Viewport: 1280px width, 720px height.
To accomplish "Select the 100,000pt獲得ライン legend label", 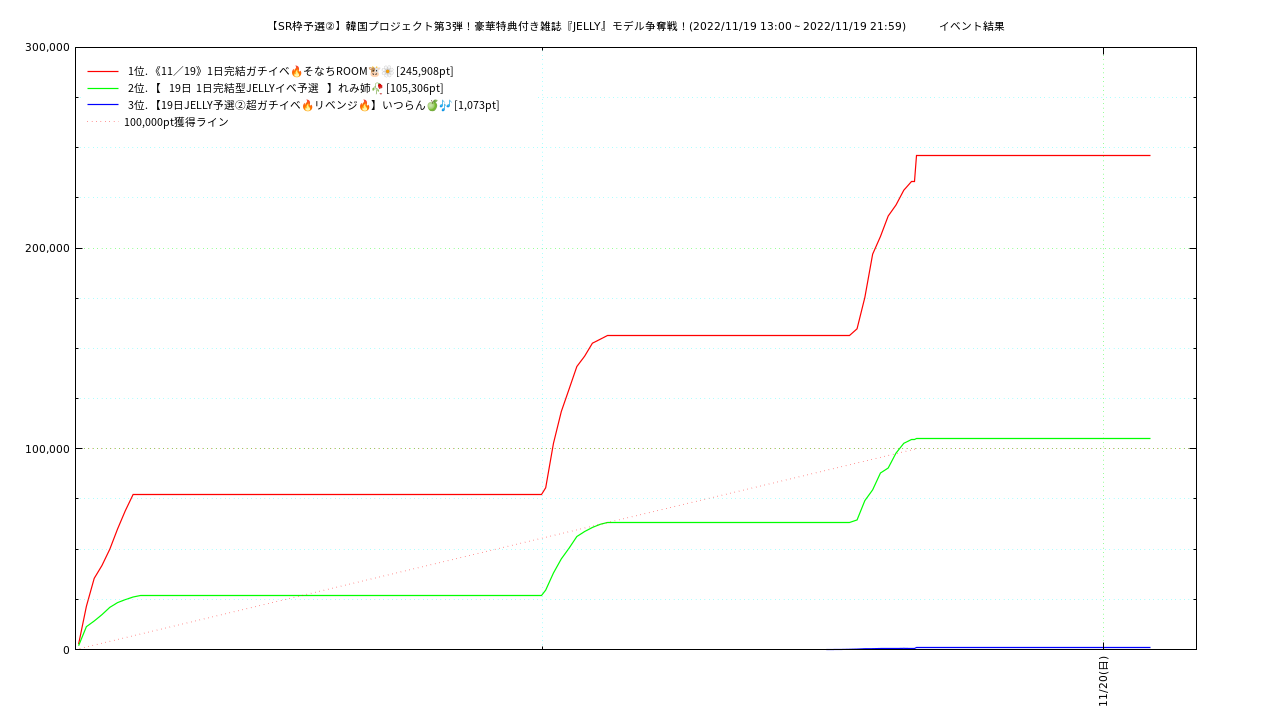I will click(x=176, y=122).
